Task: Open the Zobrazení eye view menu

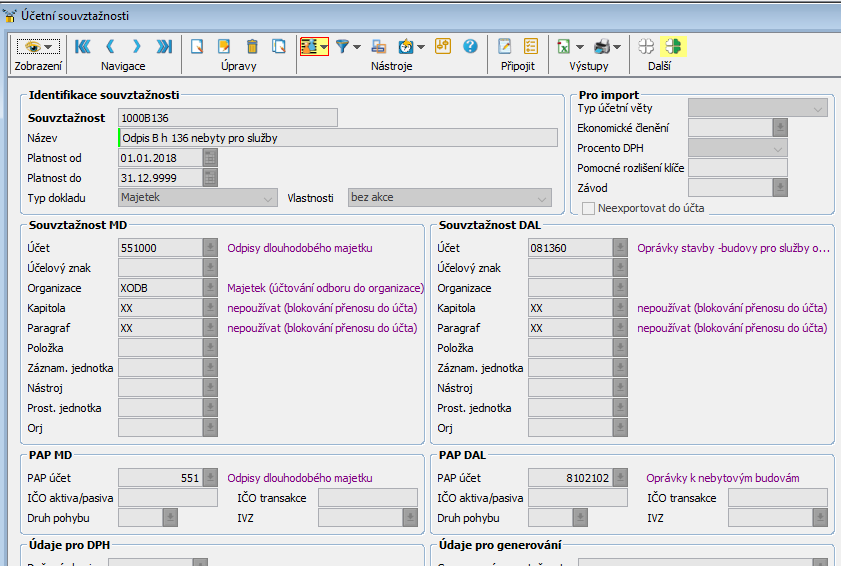Action: tap(39, 46)
